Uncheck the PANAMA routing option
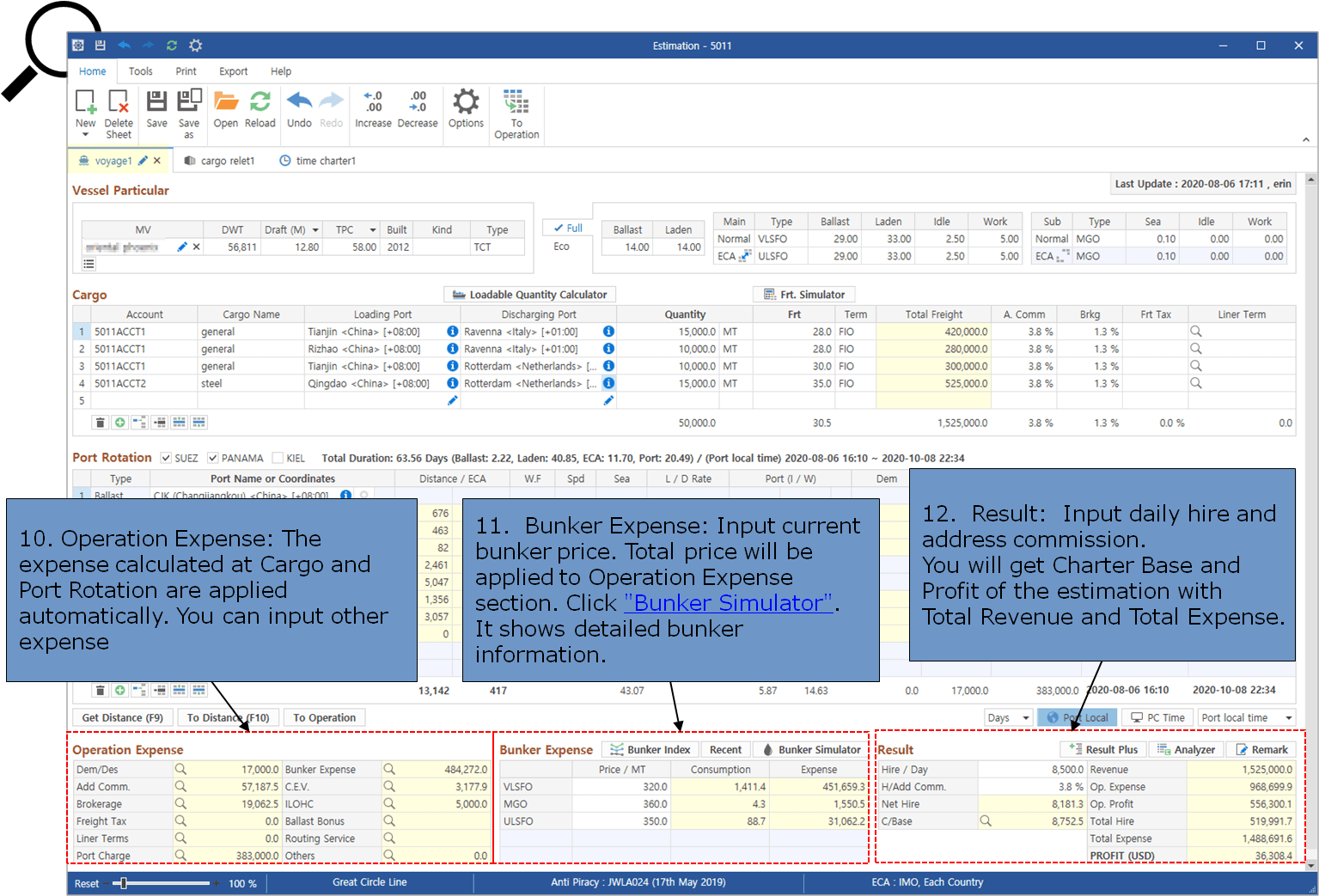The image size is (1319, 896). pyautogui.click(x=212, y=457)
